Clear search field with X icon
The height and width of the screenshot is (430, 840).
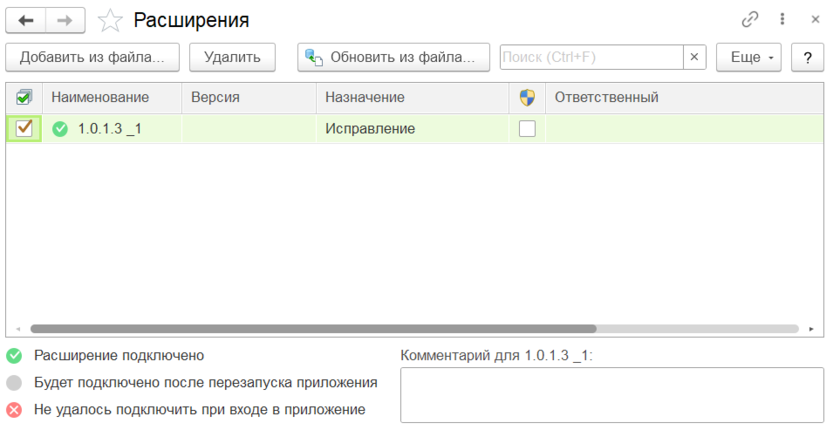click(x=695, y=57)
